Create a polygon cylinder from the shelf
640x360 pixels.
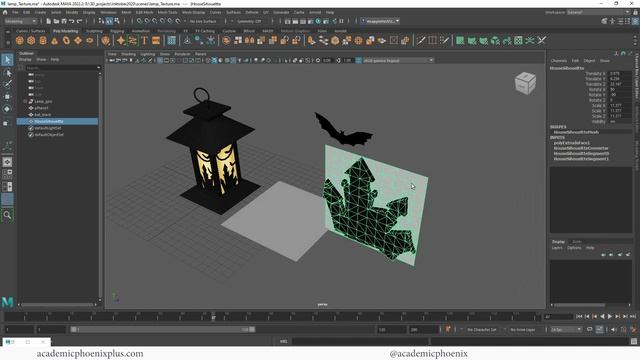43,40
